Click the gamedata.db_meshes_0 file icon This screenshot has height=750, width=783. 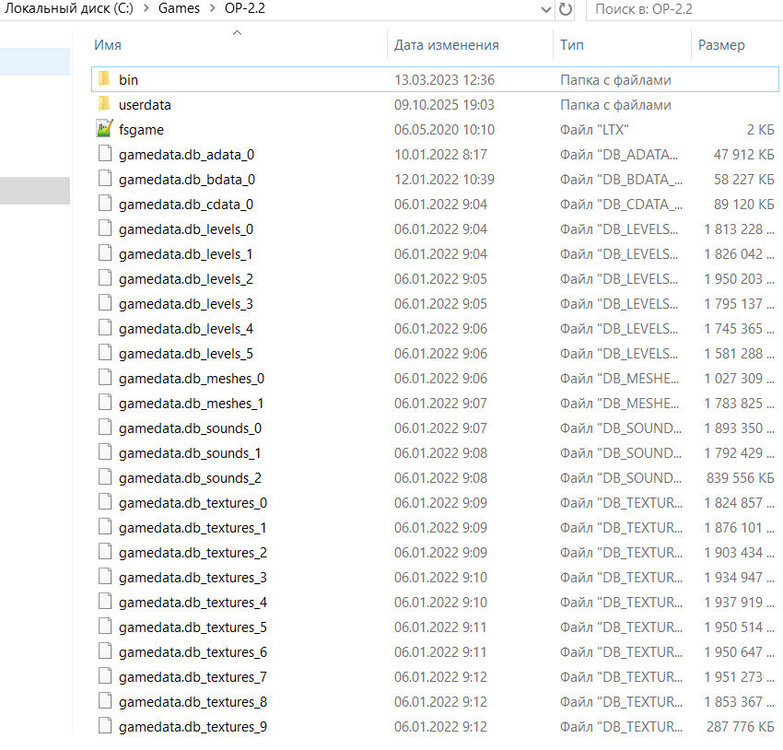point(104,378)
